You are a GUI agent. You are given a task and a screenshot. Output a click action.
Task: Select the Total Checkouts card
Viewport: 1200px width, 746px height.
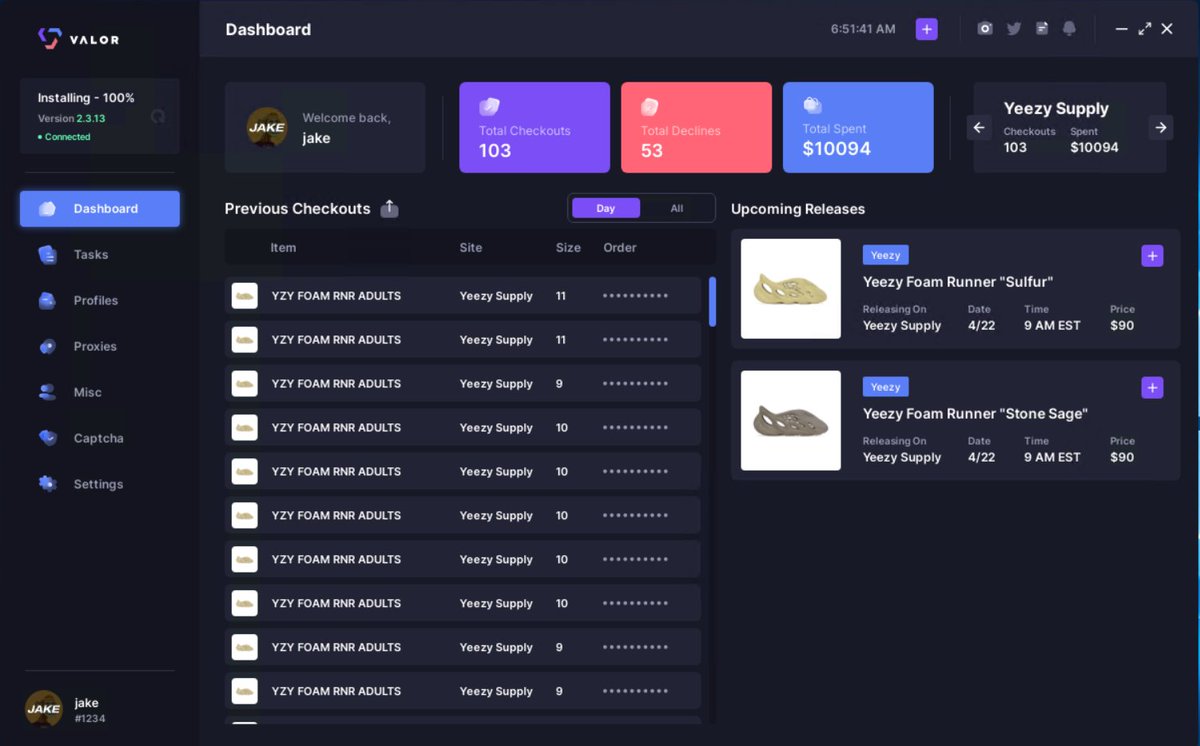point(535,128)
